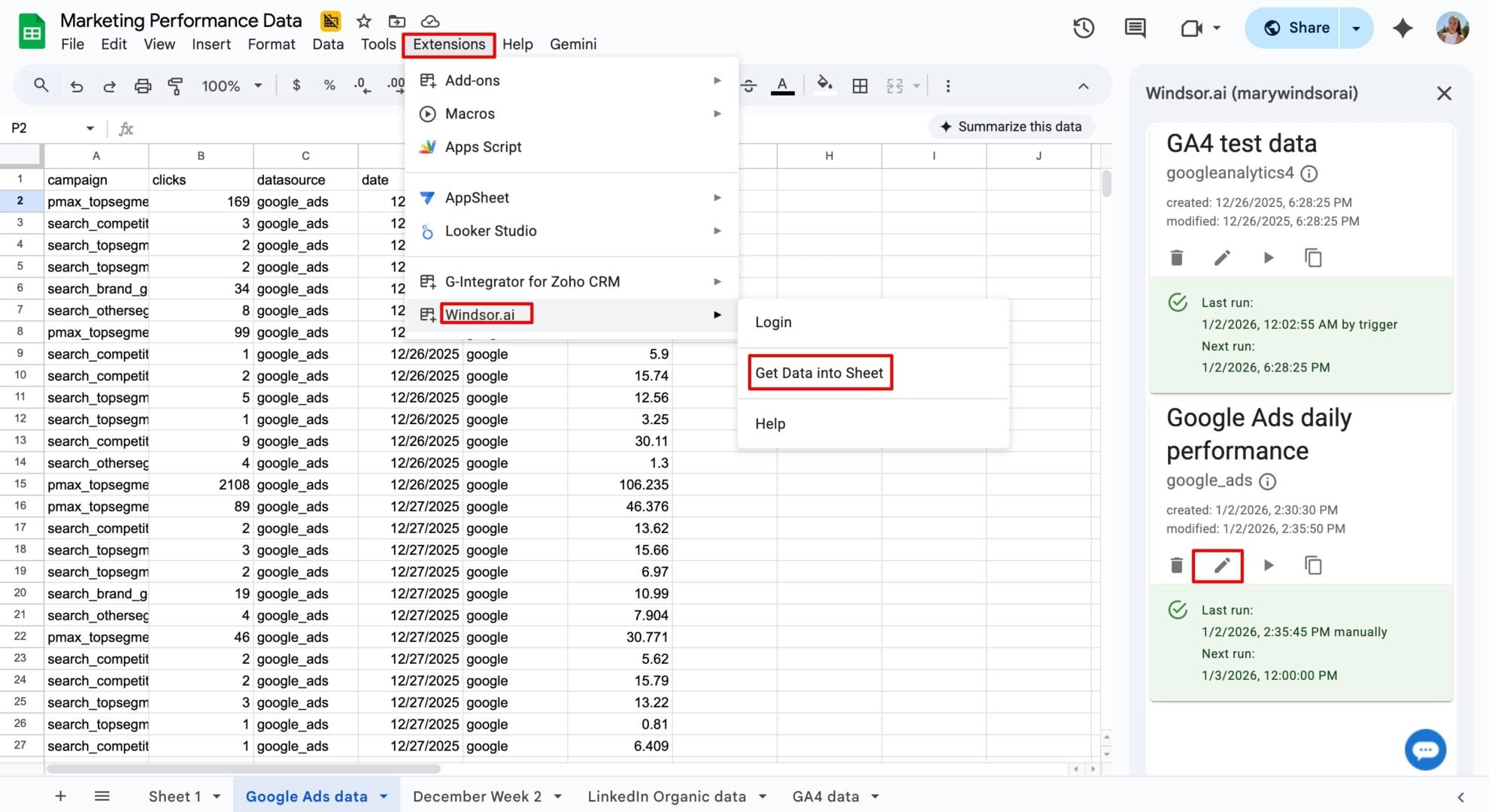Open LinkedIn Organic data tab menu arrow
This screenshot has width=1489, height=812.
pyautogui.click(x=763, y=796)
